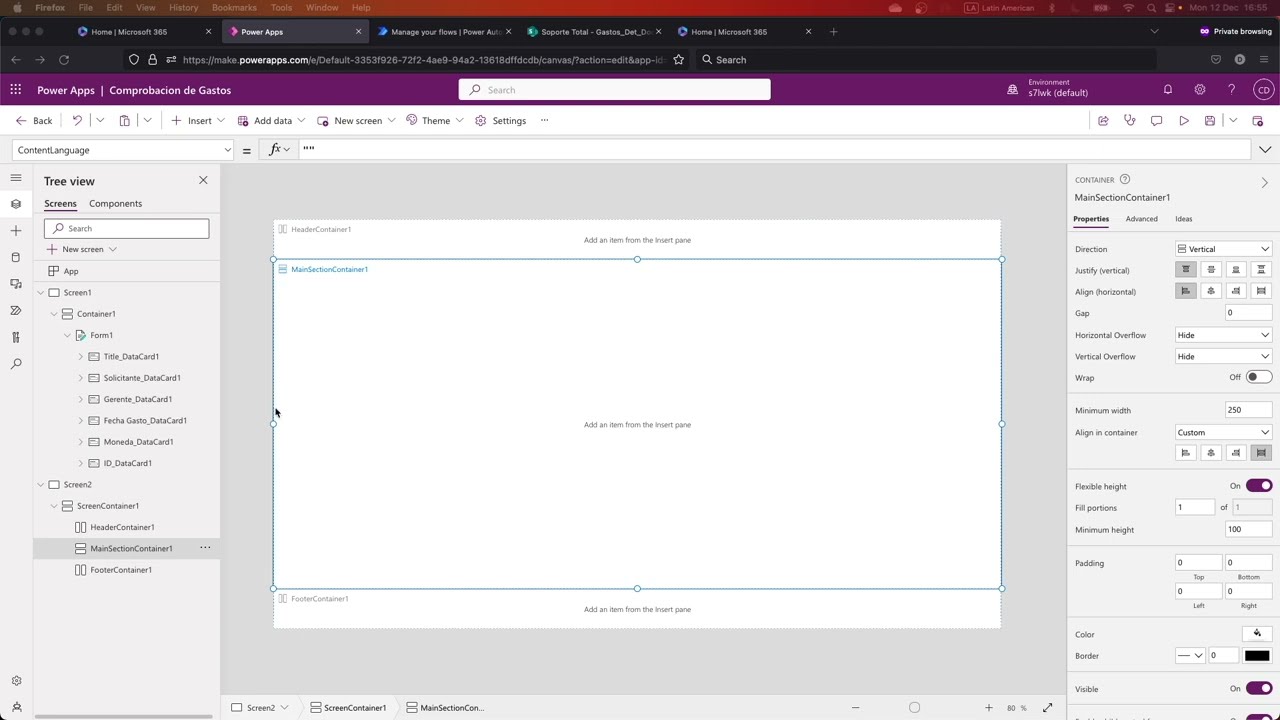Image resolution: width=1280 pixels, height=720 pixels.
Task: Click the Paste clipboard icon
Action: pyautogui.click(x=124, y=121)
